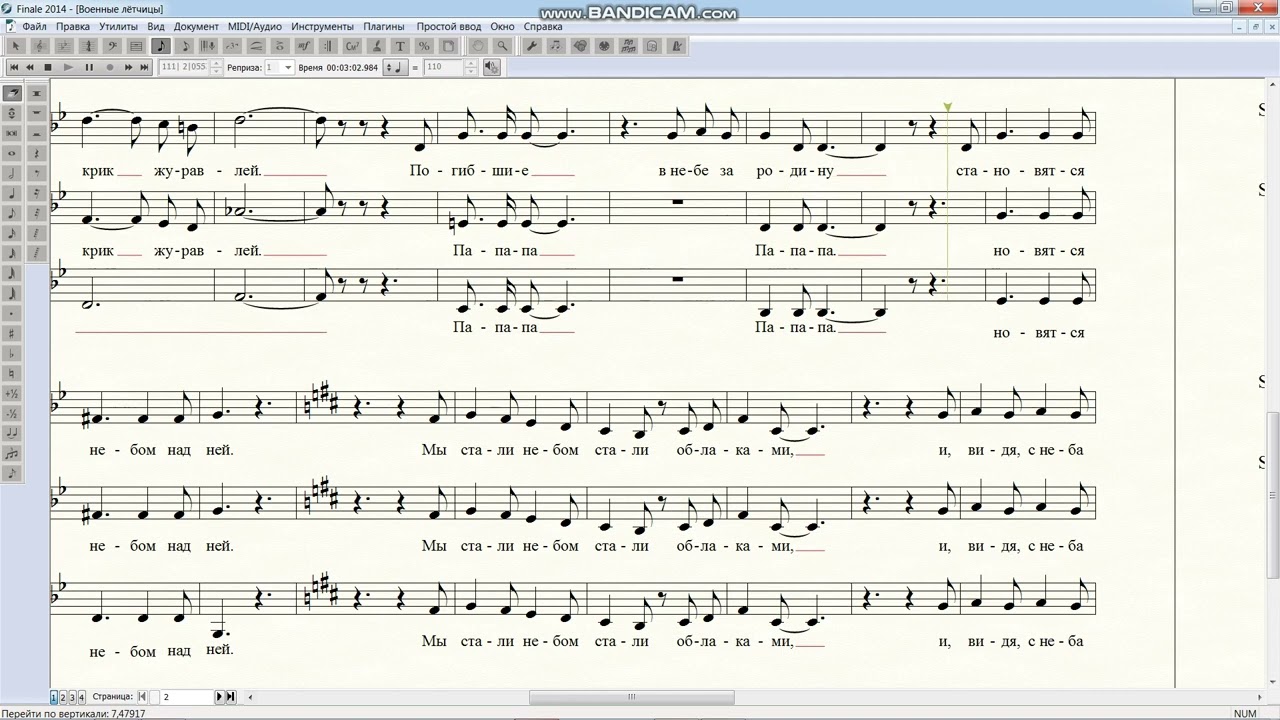This screenshot has width=1280, height=720.
Task: Open the tempo note duration selector
Action: [x=397, y=67]
